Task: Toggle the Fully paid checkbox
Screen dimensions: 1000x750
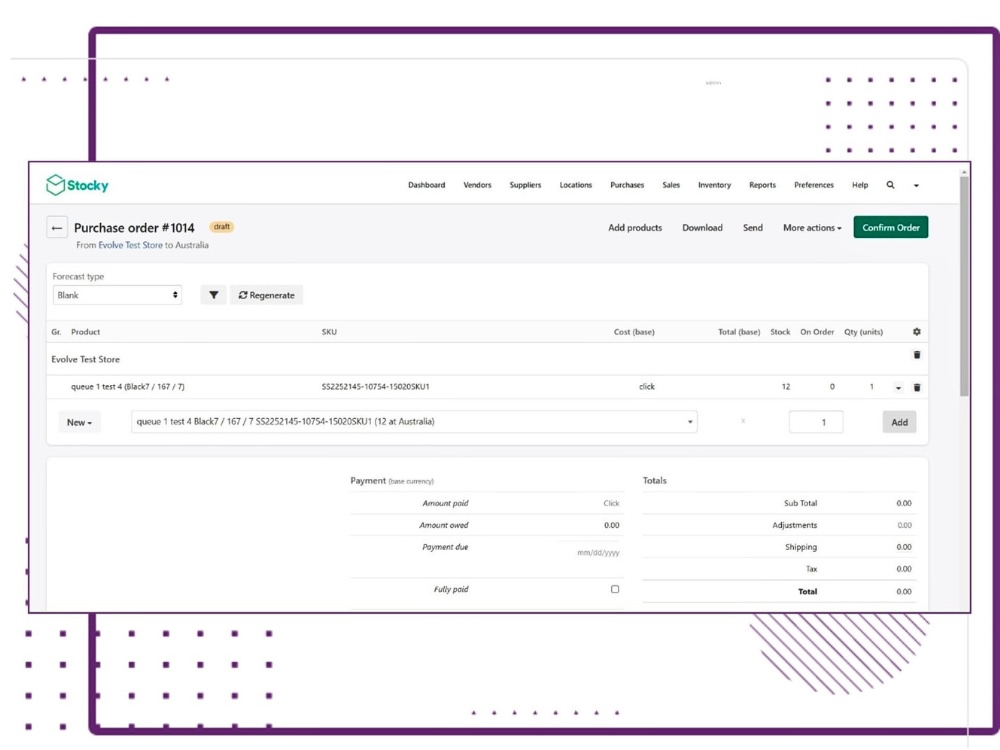Action: pyautogui.click(x=615, y=589)
